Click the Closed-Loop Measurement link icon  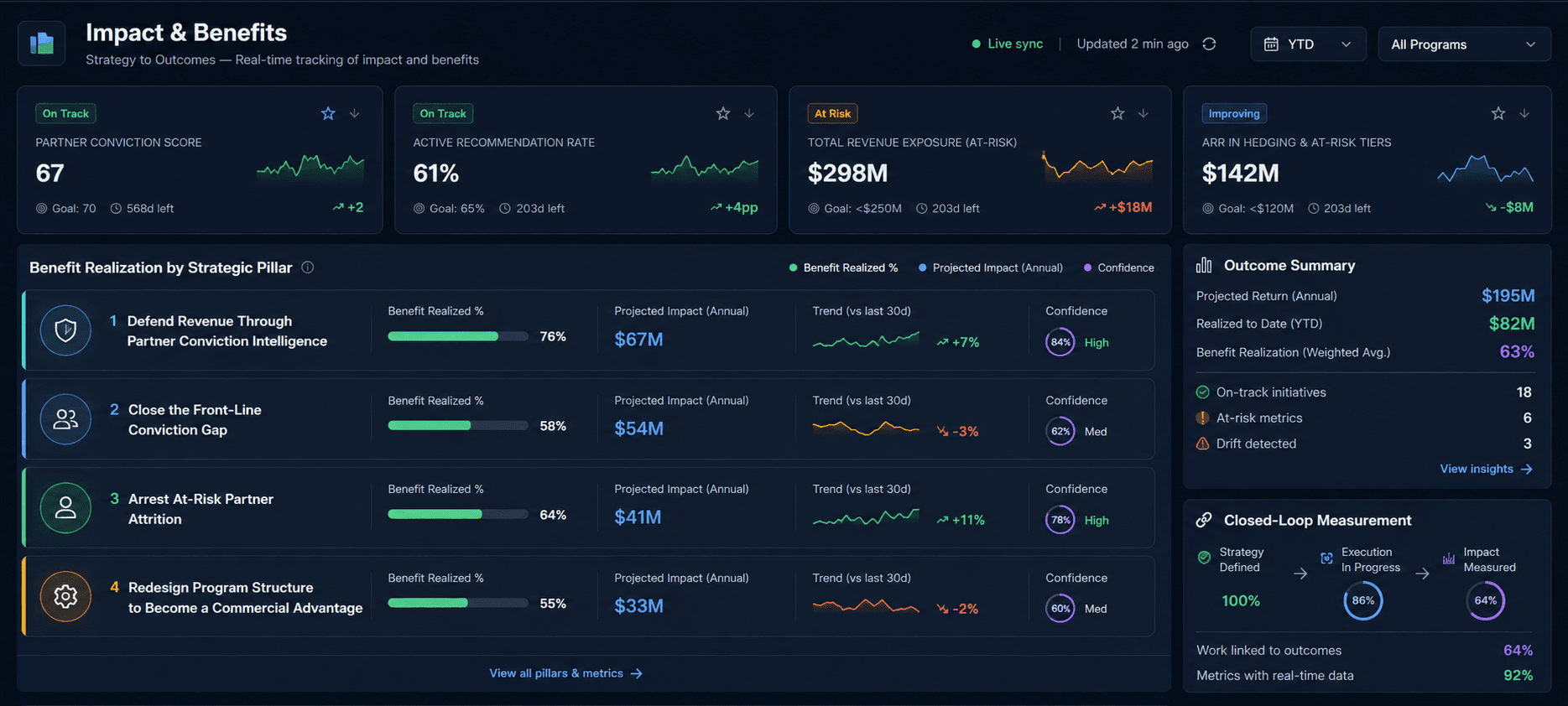(x=1204, y=520)
